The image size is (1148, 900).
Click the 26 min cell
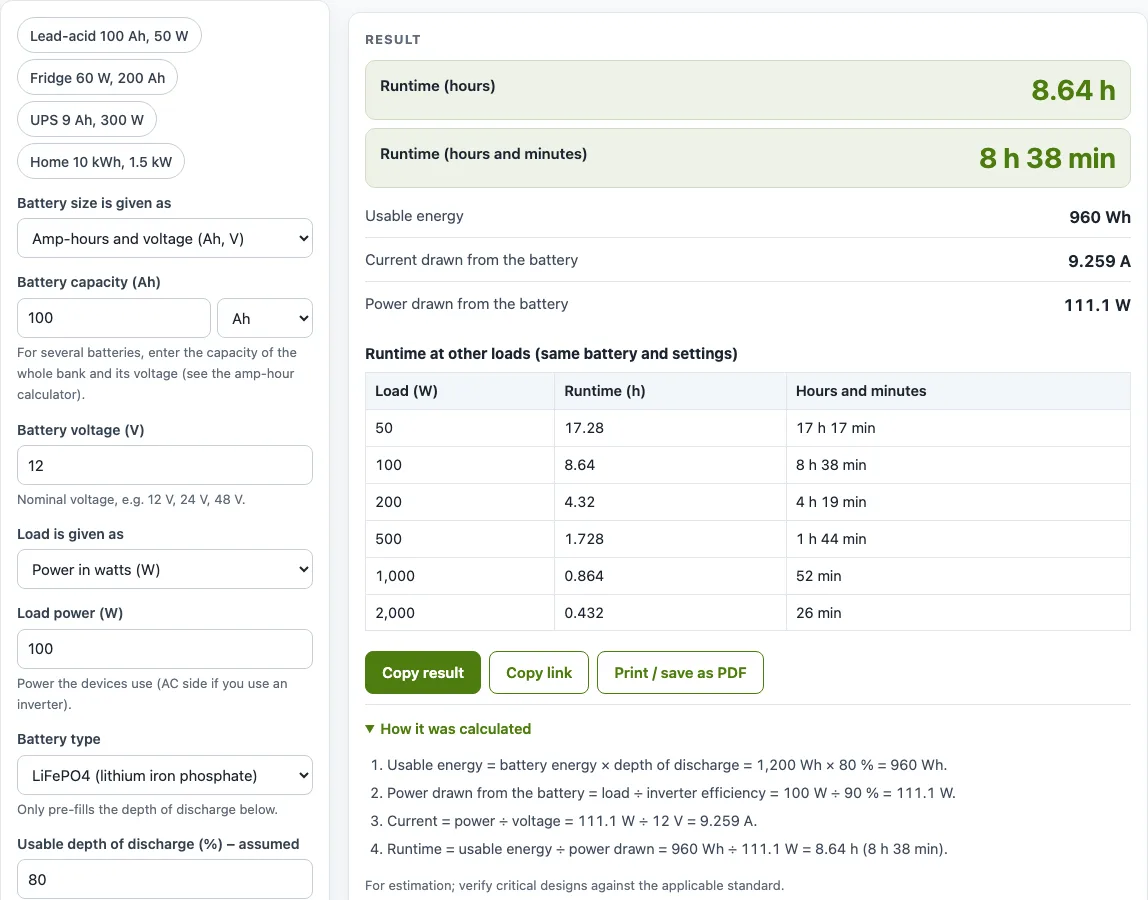[x=958, y=613]
